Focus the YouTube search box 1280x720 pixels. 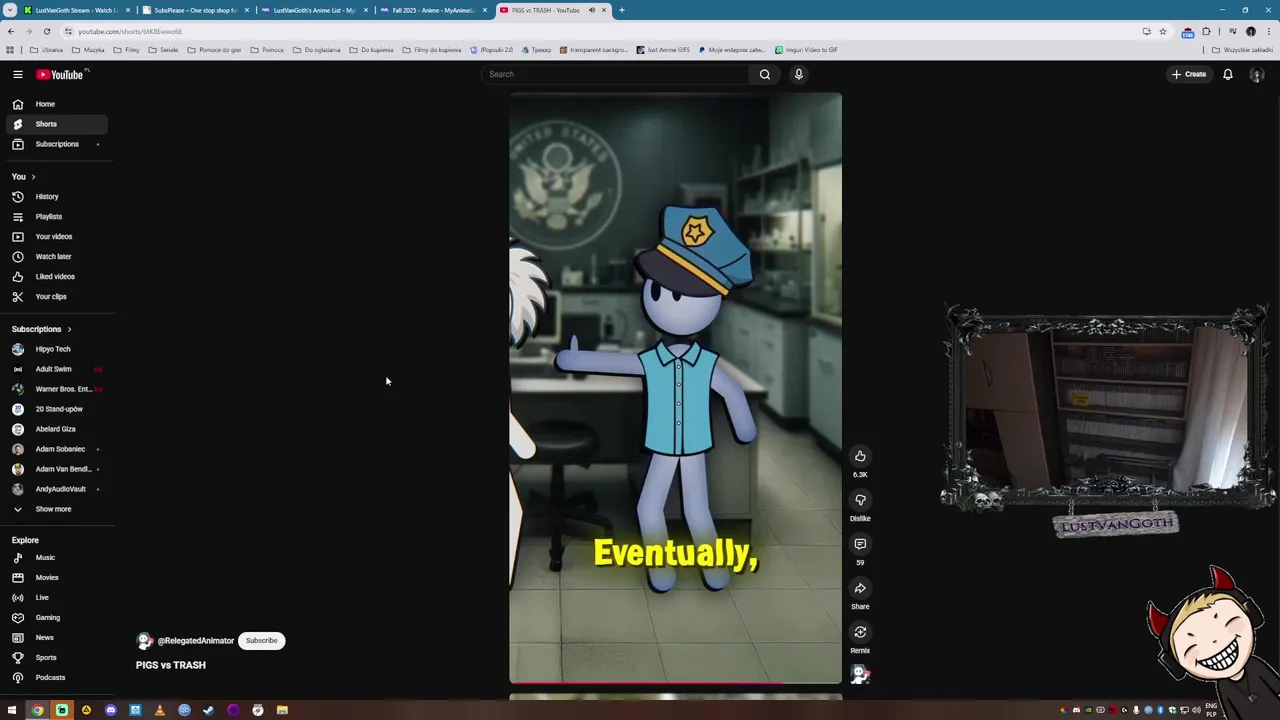615,74
